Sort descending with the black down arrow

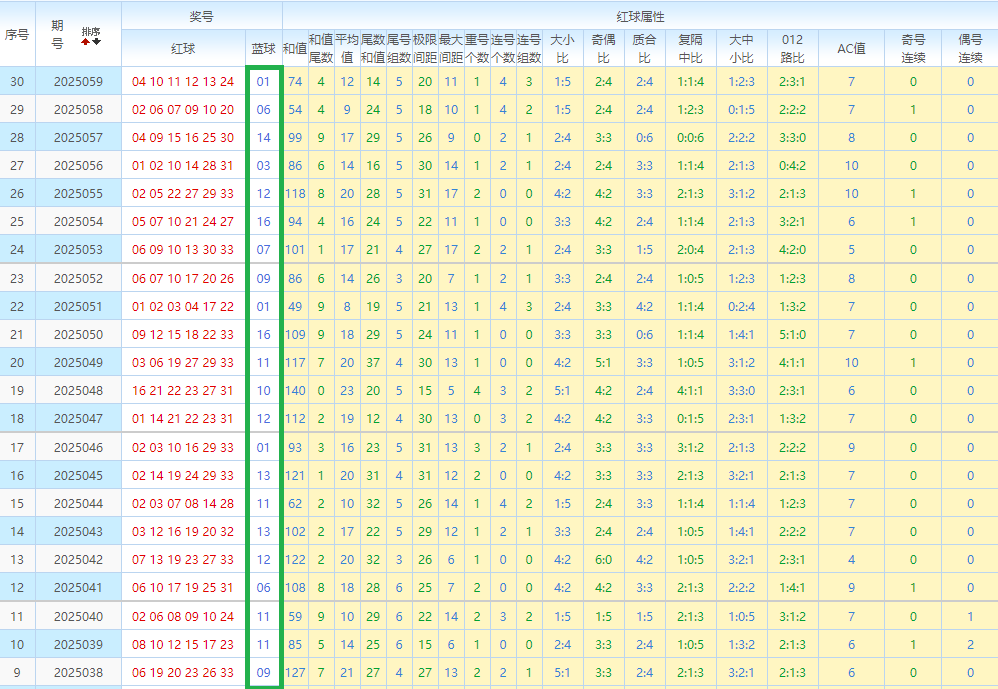(96, 42)
